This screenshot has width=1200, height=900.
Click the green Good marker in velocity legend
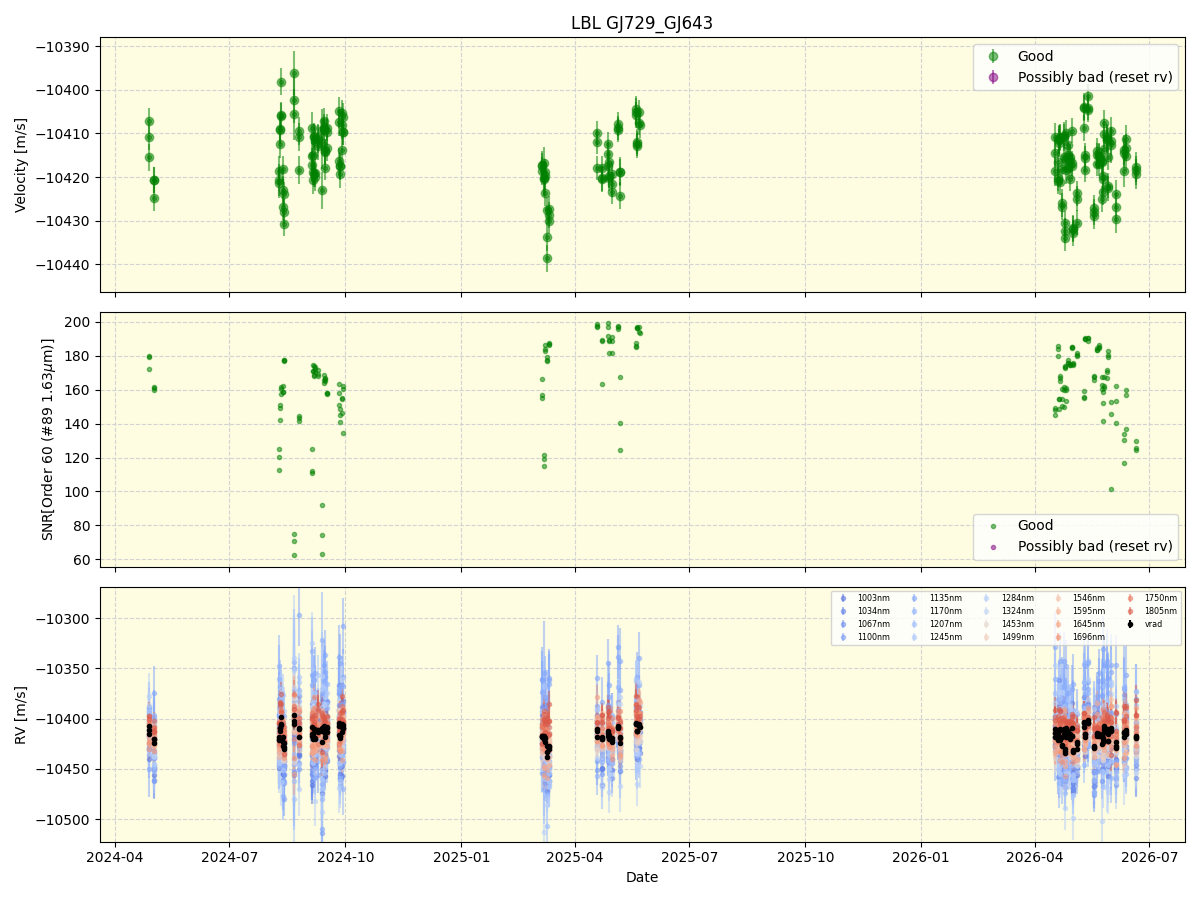point(993,57)
